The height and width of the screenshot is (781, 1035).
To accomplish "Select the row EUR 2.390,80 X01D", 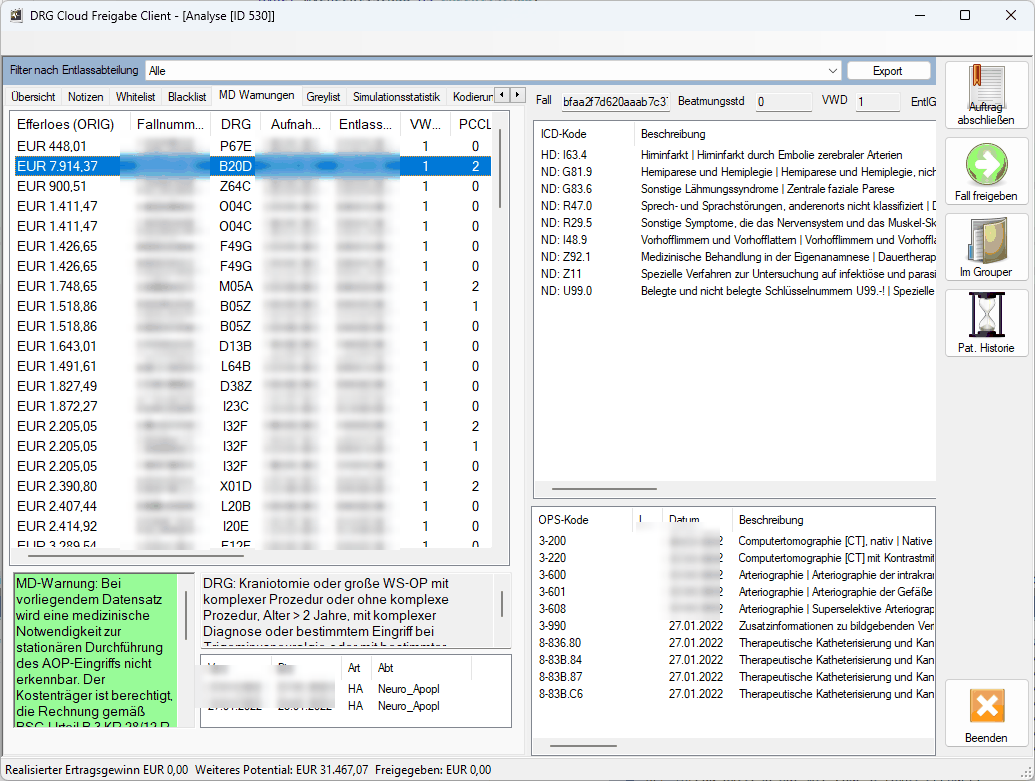I will [253, 487].
